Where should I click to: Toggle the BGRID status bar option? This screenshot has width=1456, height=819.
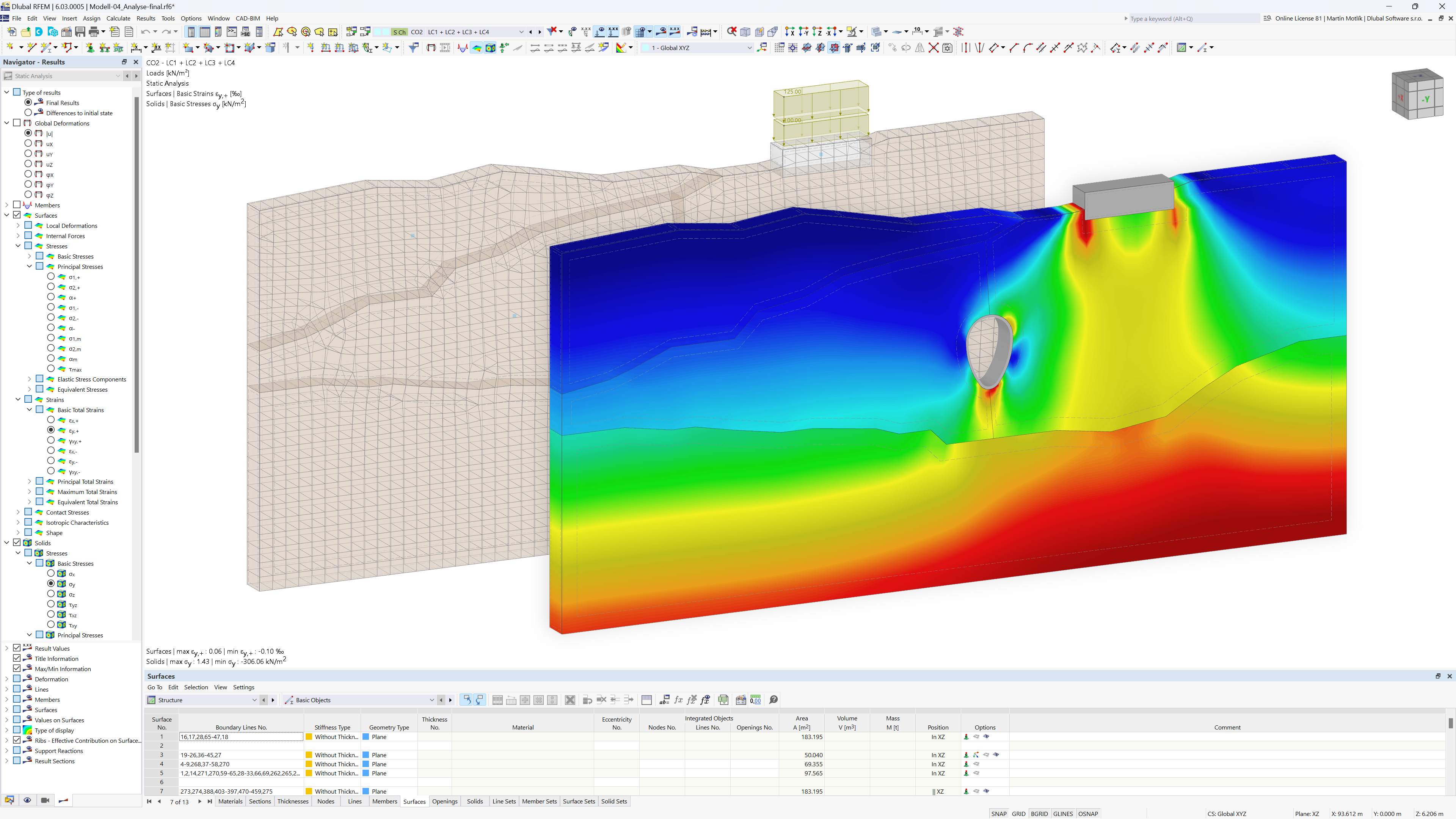[x=1040, y=812]
